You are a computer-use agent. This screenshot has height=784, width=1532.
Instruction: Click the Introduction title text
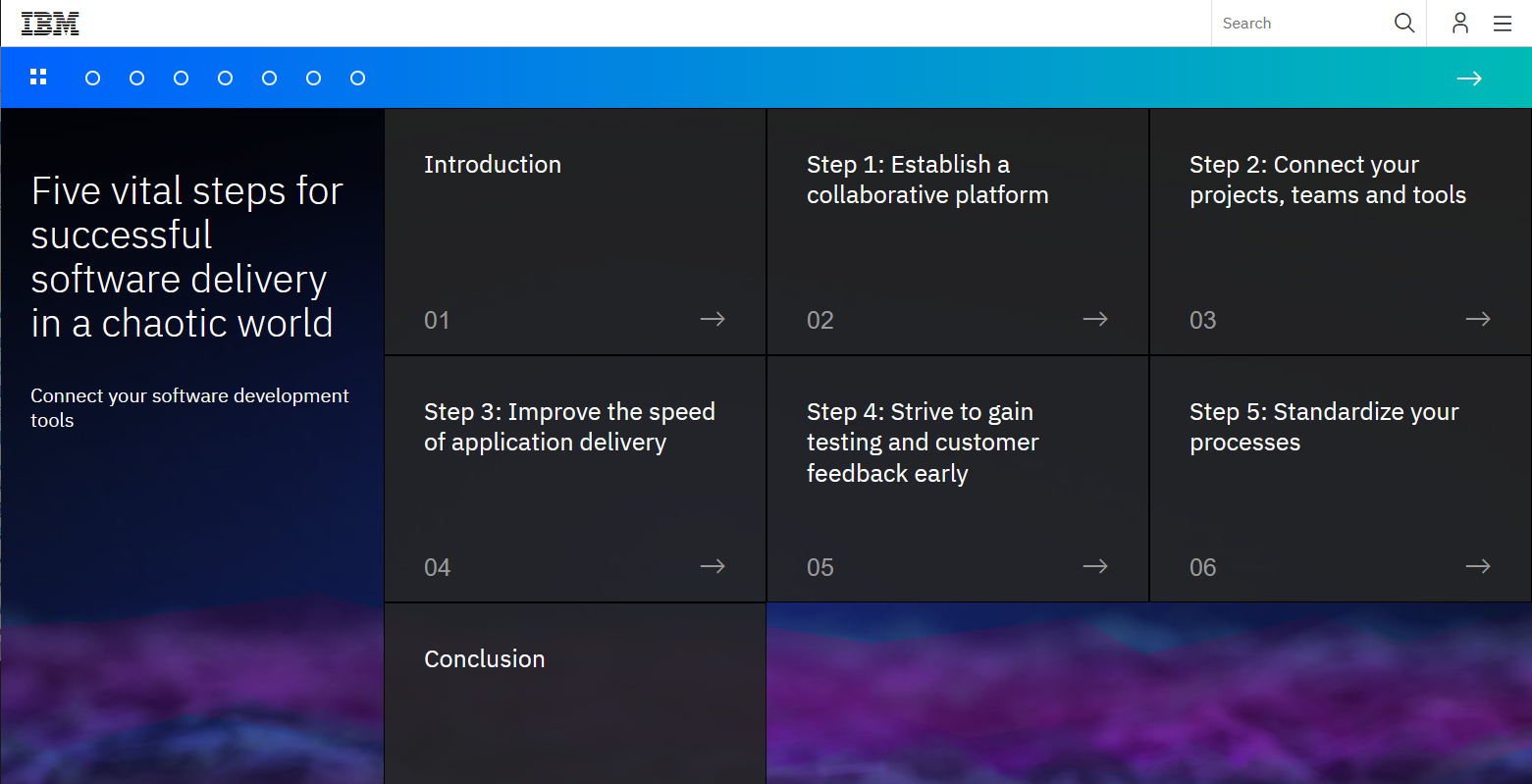click(493, 164)
